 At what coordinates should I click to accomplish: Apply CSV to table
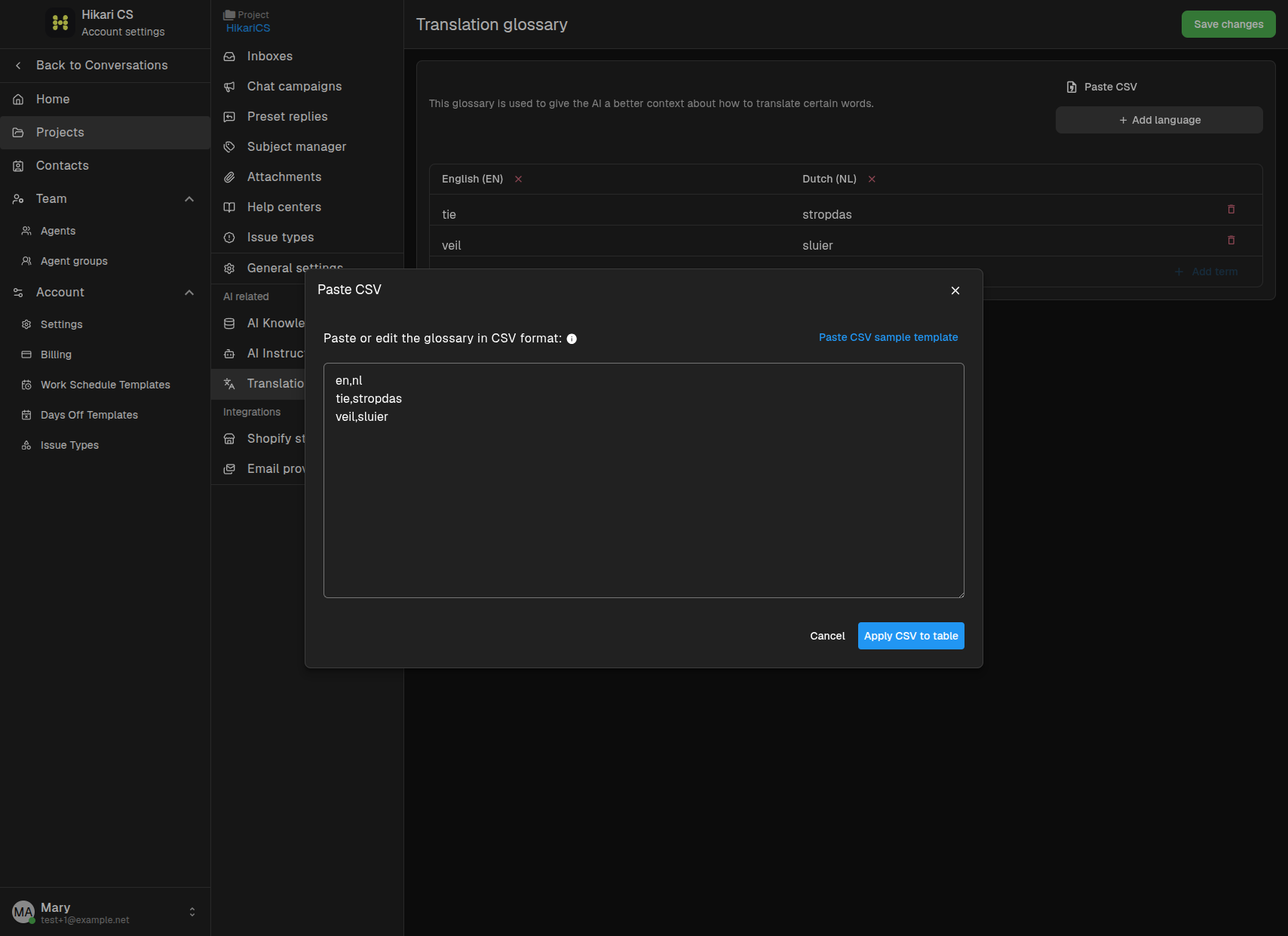click(911, 636)
